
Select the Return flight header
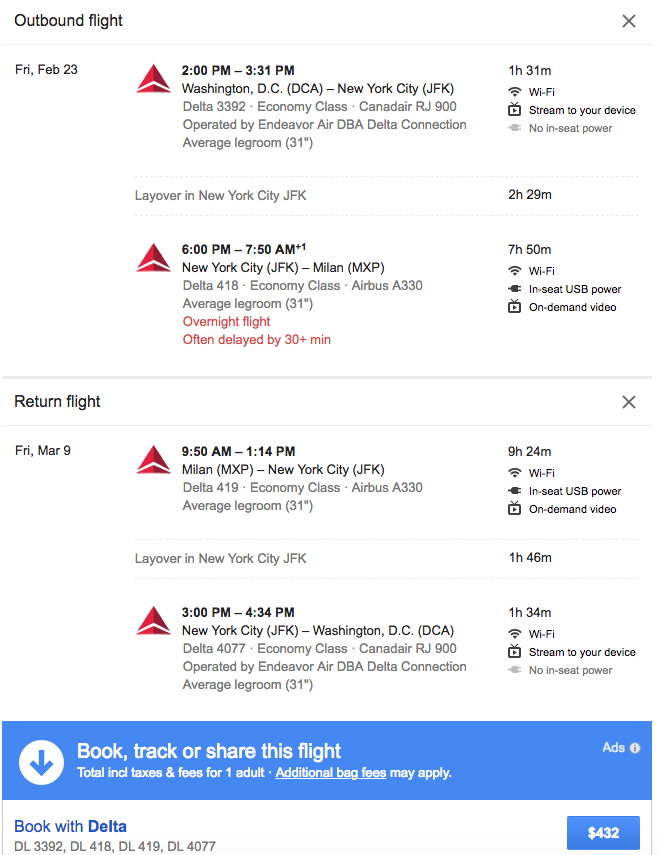point(58,402)
